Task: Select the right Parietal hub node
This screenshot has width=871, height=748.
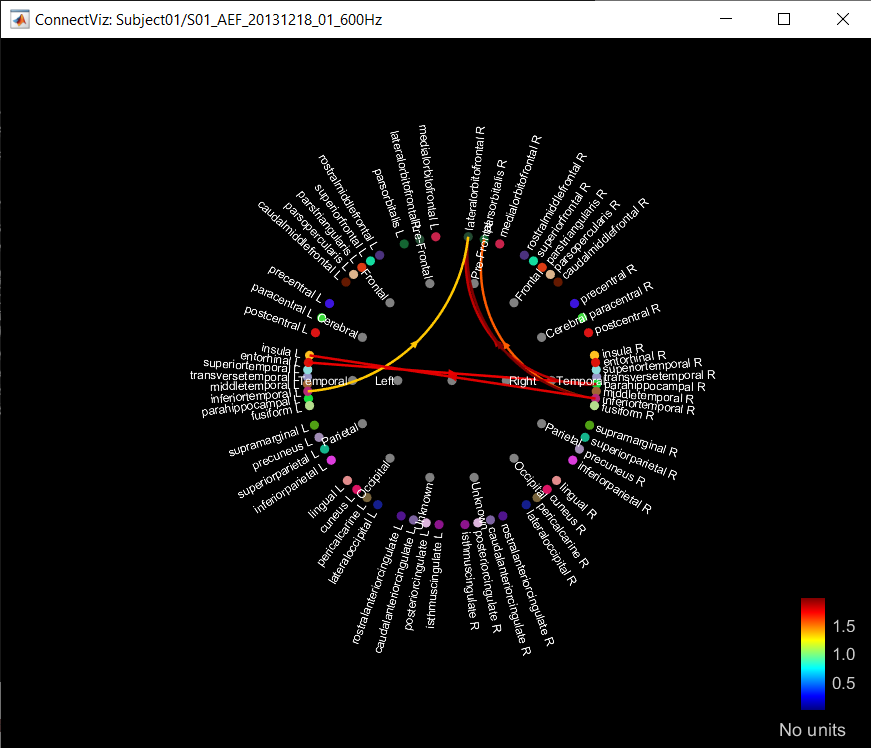Action: [542, 424]
